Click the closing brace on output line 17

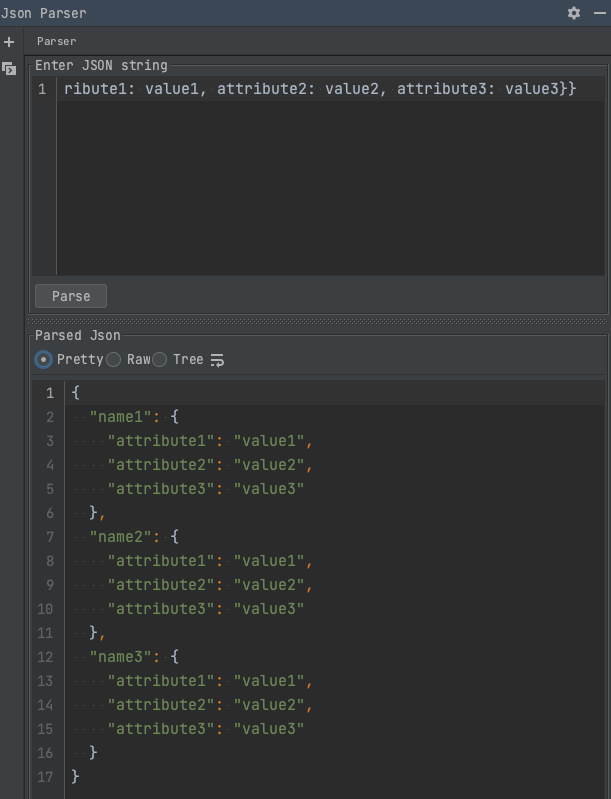[75, 777]
